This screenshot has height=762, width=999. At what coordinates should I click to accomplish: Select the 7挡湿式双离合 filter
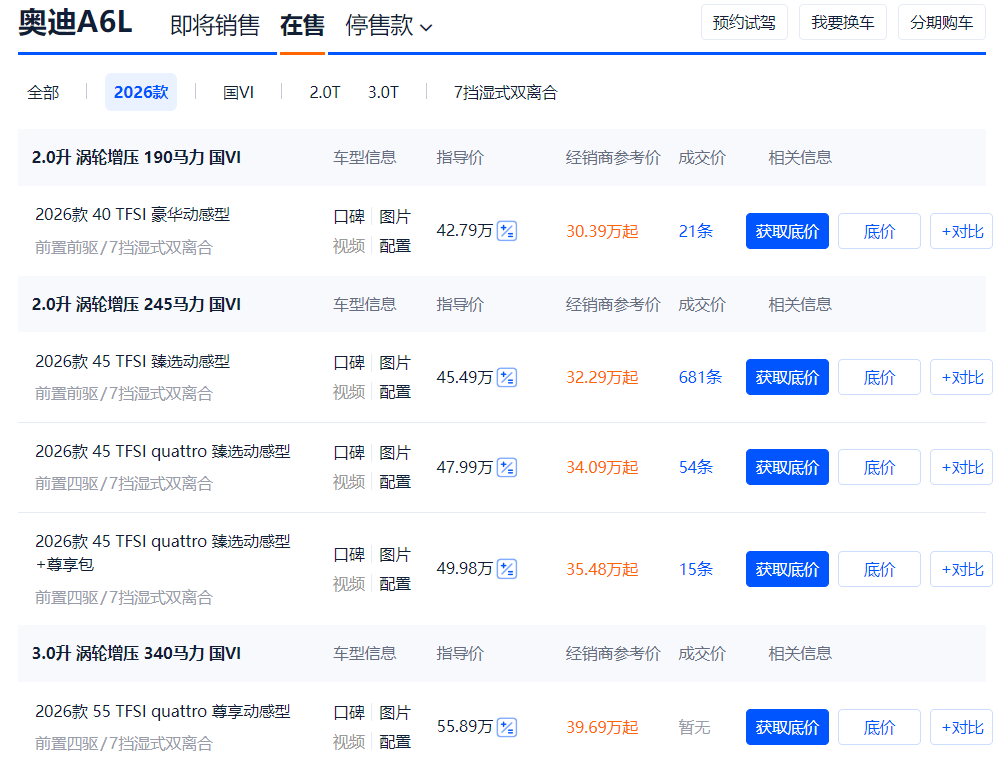[x=505, y=92]
